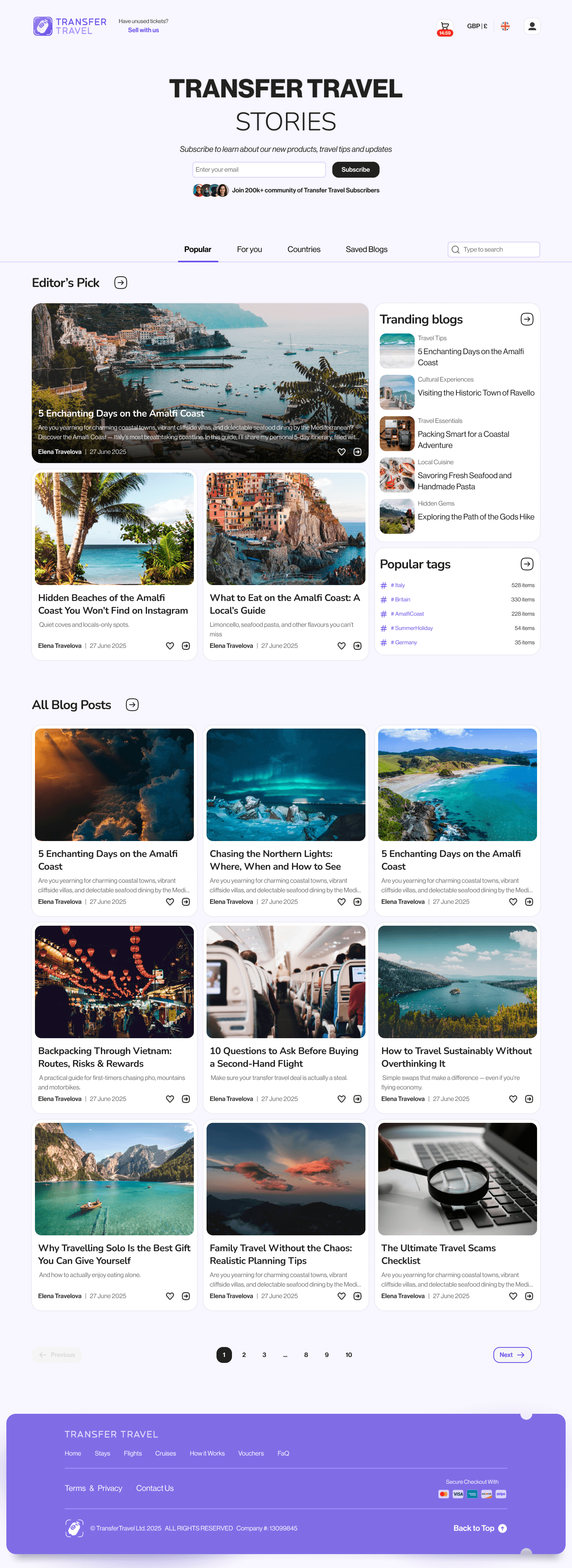Like Family Travel Without the Chaos post
Viewport: 572px width, 1568px height.
pyautogui.click(x=341, y=1297)
